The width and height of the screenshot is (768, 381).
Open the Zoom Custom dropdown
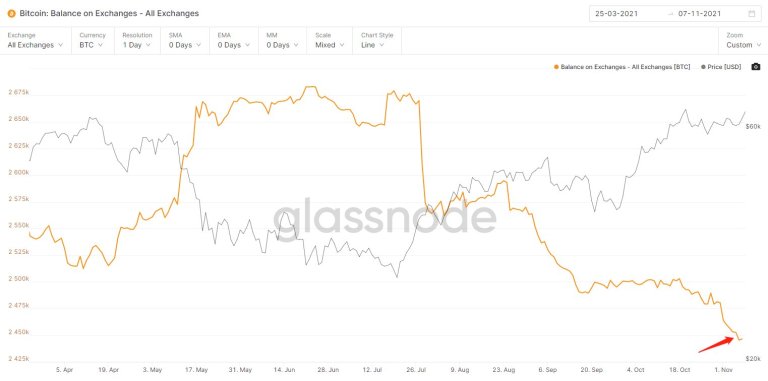pos(743,40)
